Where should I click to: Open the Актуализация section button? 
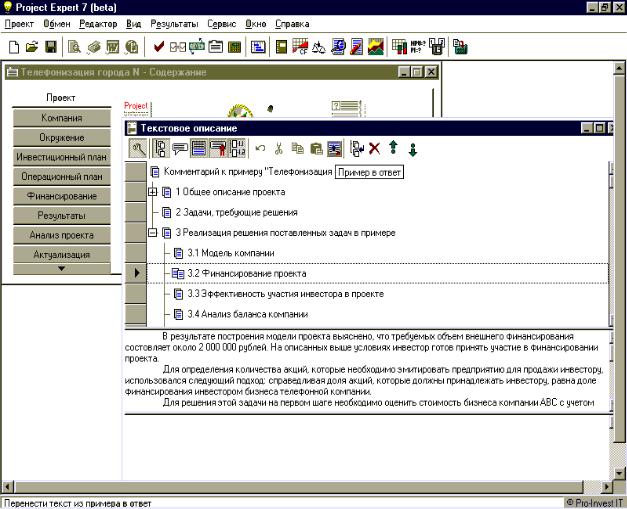coord(62,255)
